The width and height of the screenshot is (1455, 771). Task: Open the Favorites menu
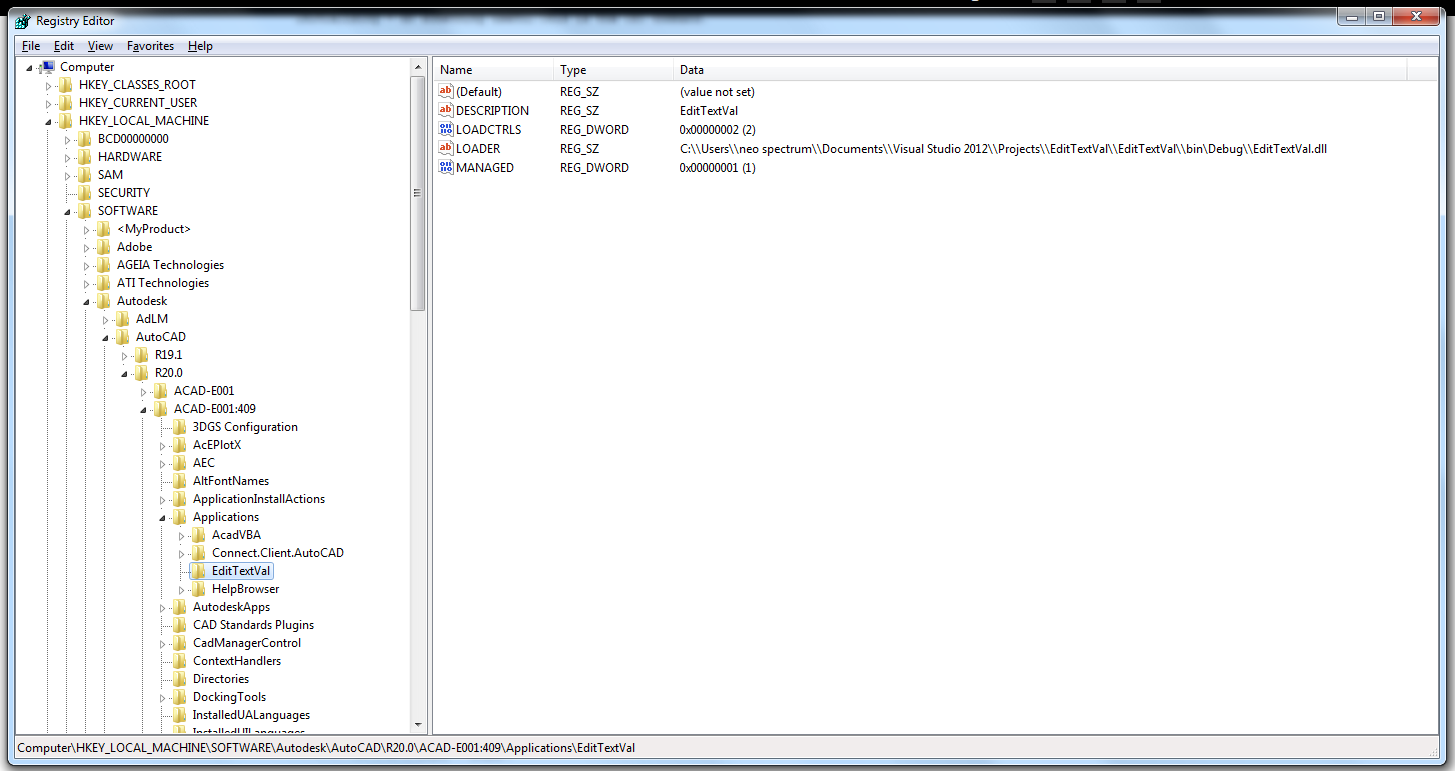tap(150, 46)
